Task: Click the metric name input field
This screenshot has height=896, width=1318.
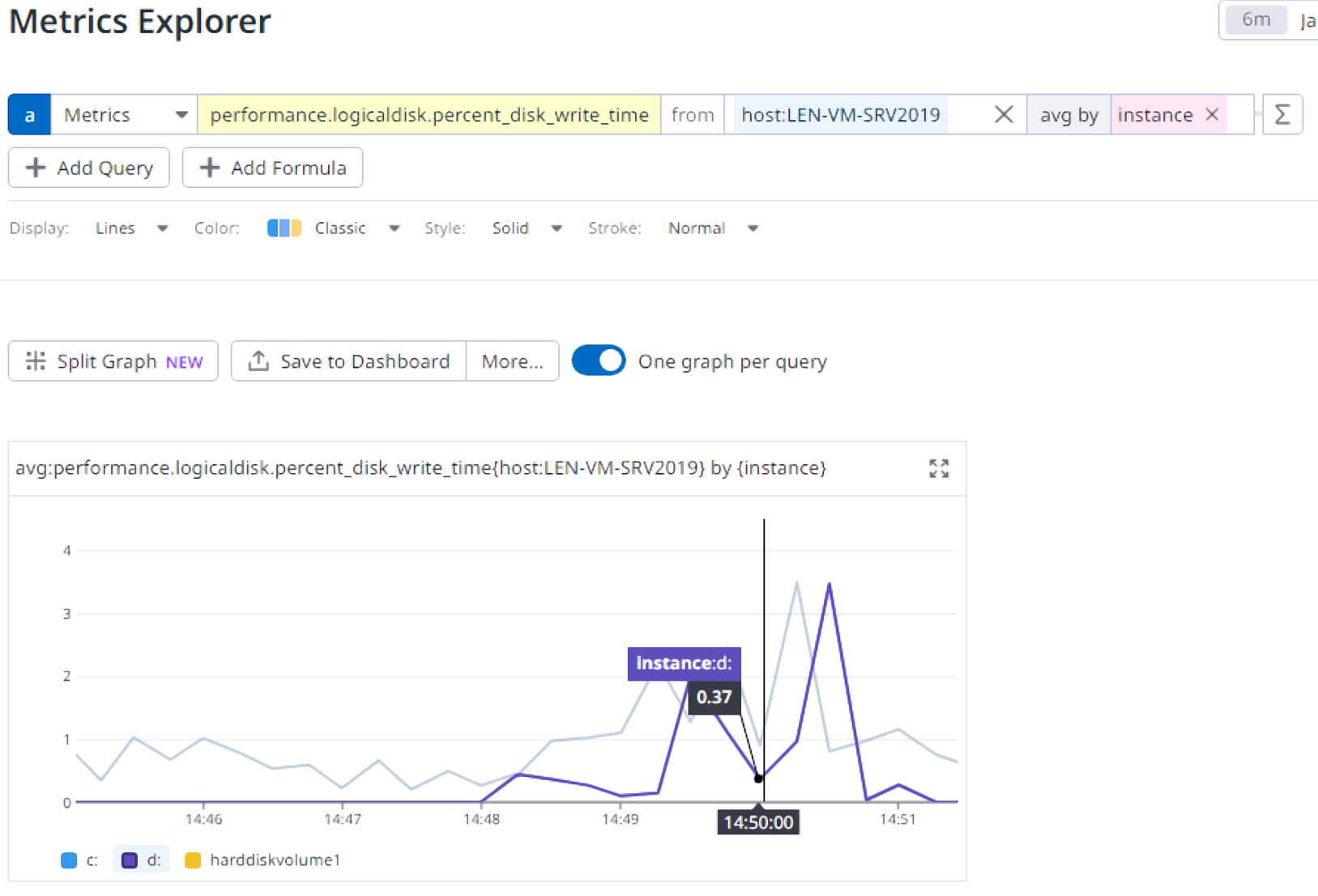Action: 429,114
